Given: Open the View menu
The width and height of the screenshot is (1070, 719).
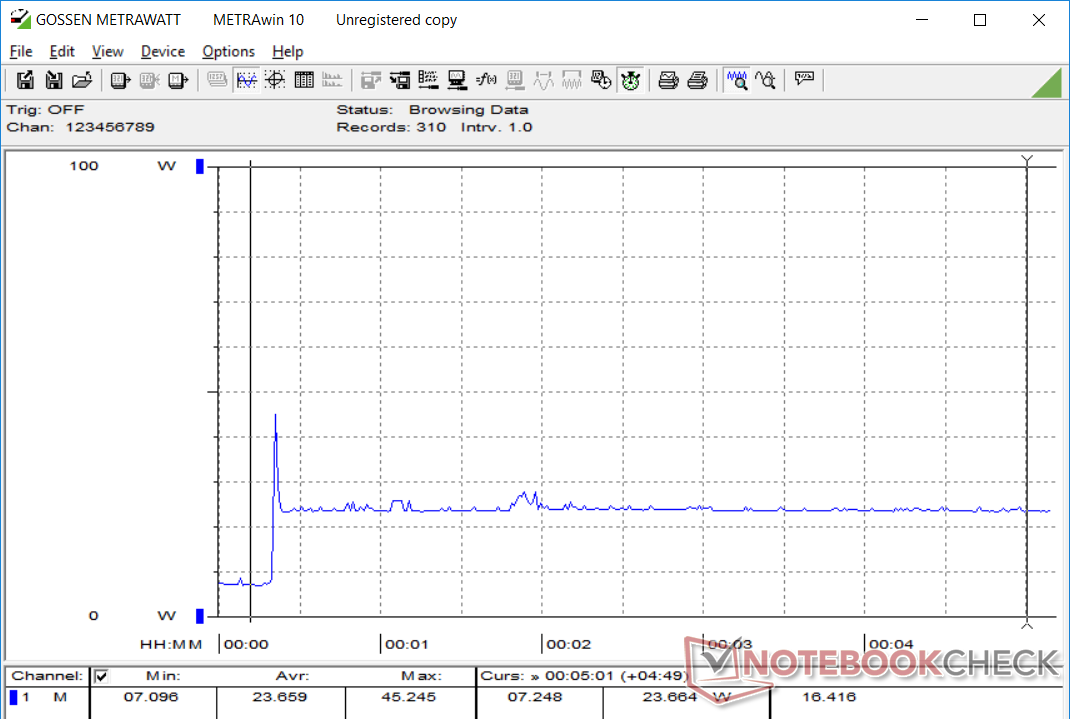Looking at the screenshot, I should (x=107, y=51).
